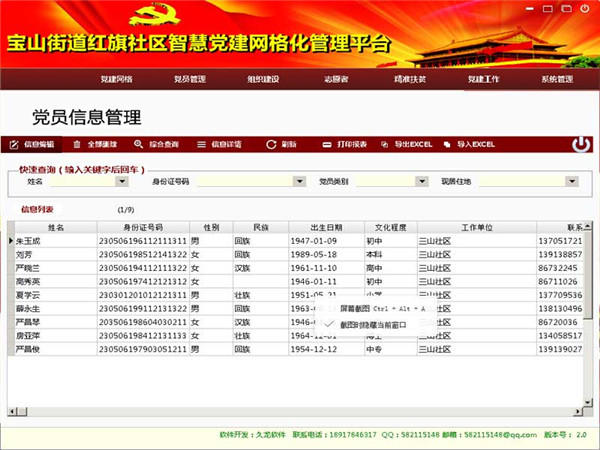
Task: Open the 党建工作 menu
Action: click(x=483, y=79)
